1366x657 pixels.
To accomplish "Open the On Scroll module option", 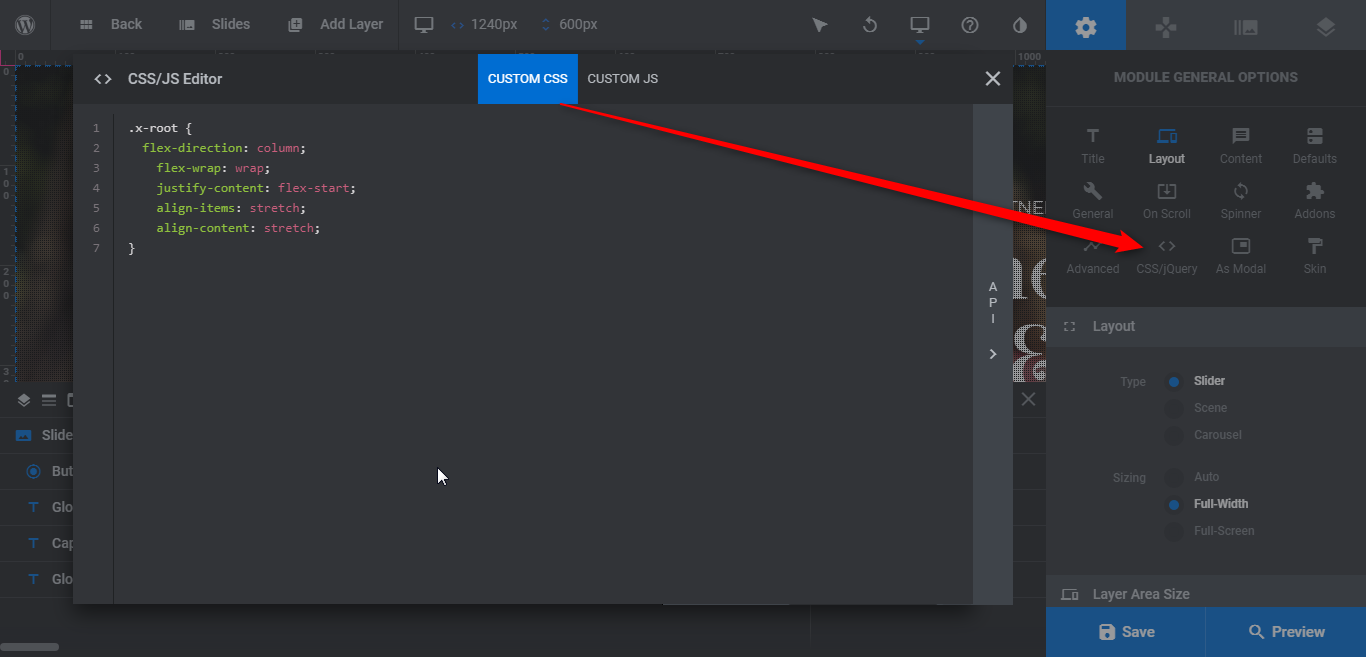I will tap(1167, 201).
